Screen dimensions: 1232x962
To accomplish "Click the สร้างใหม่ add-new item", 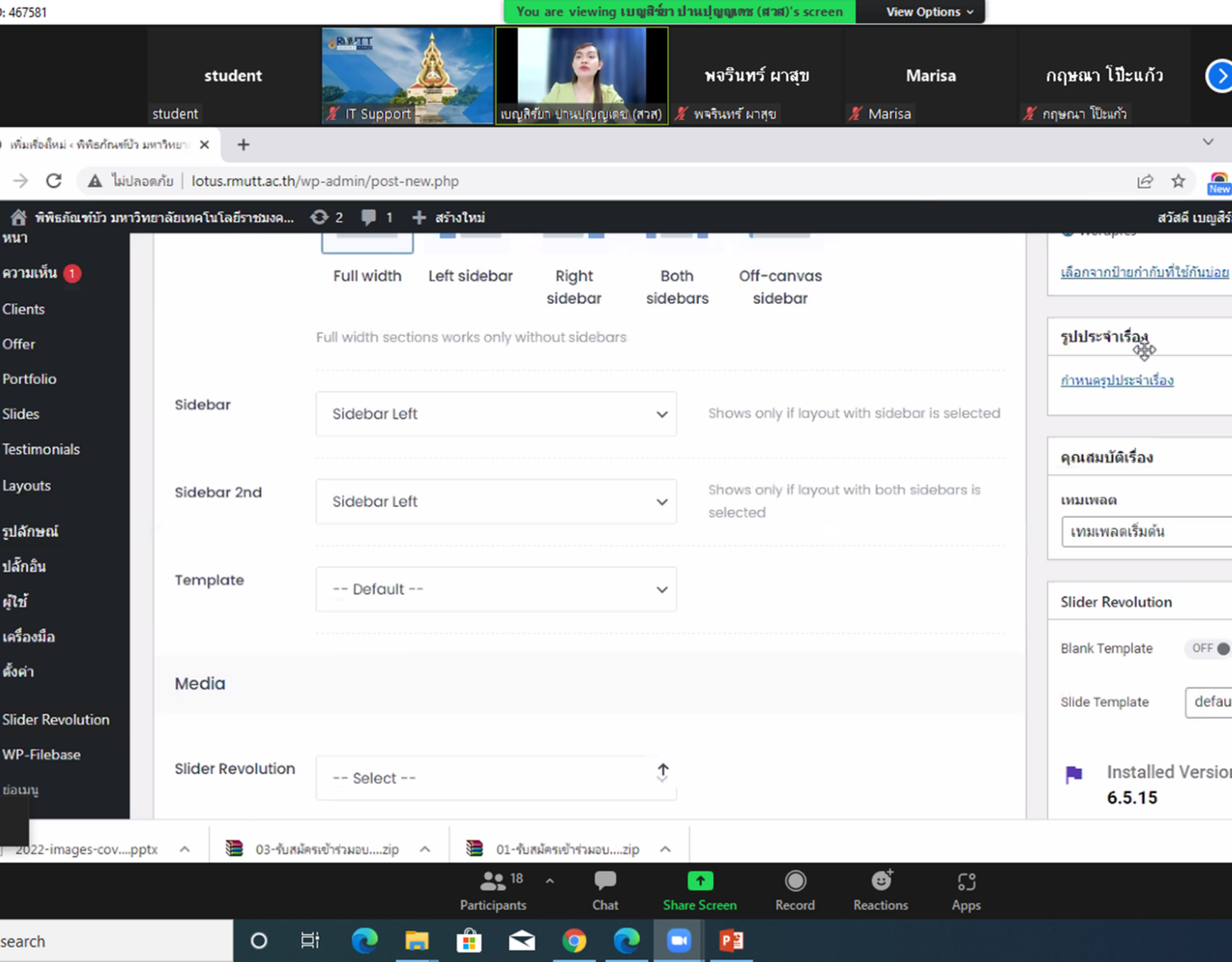I will [x=449, y=217].
